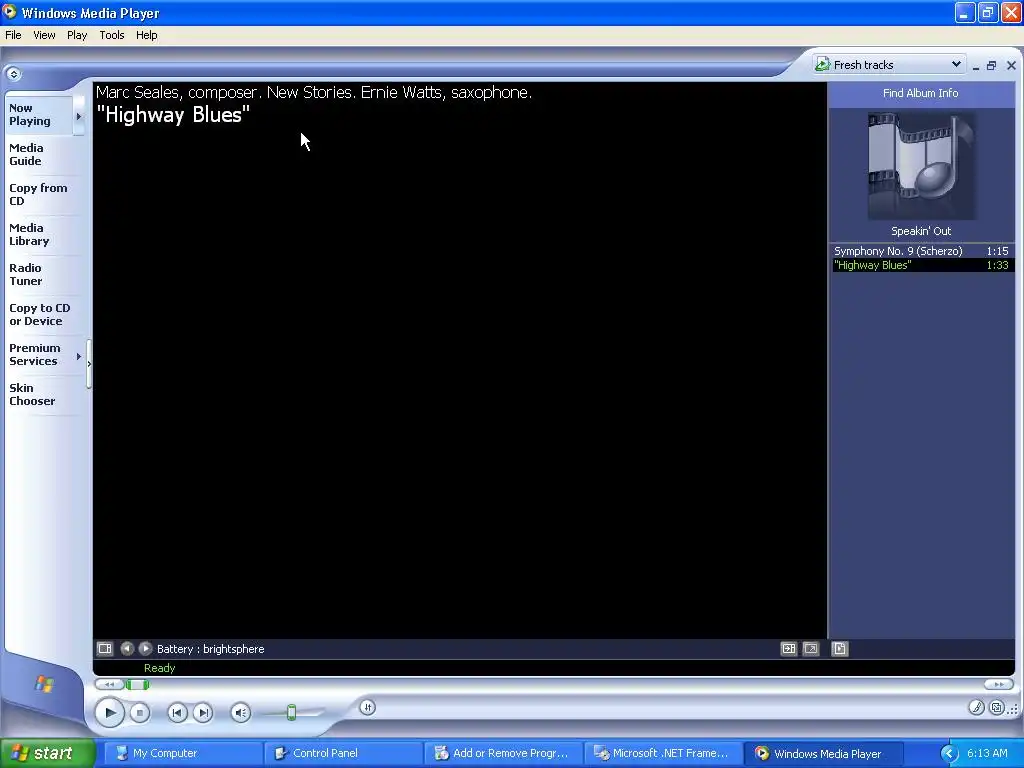
Task: Minimize the inner player pane
Action: (x=975, y=66)
